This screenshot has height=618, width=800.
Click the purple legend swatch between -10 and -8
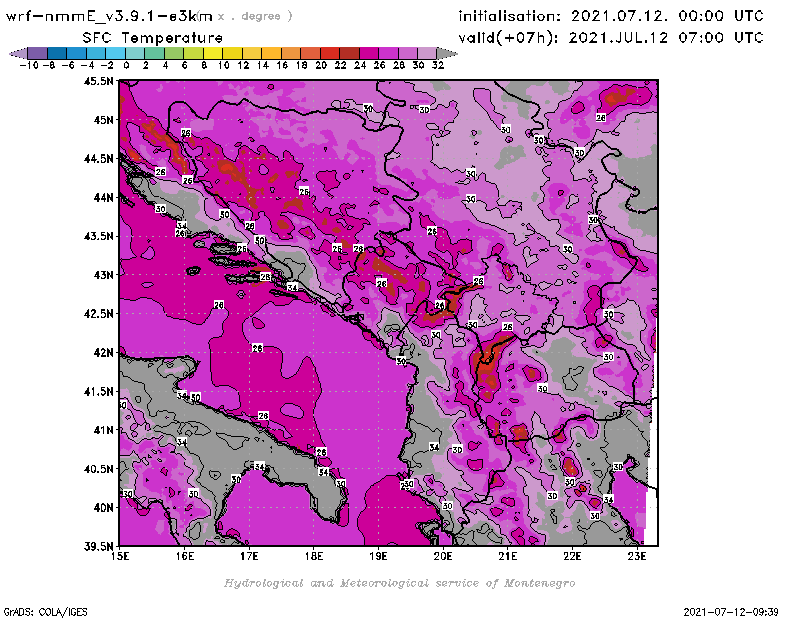click(x=37, y=53)
